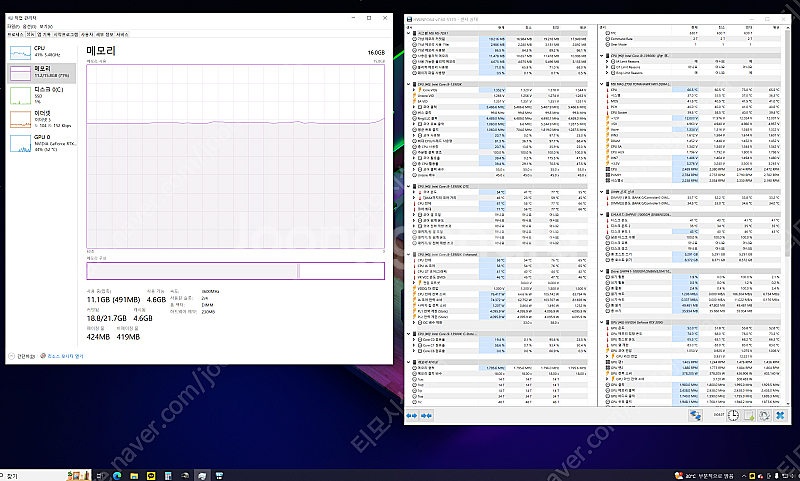Click the collapse-columns arrows button in HWiNFO

(427, 416)
